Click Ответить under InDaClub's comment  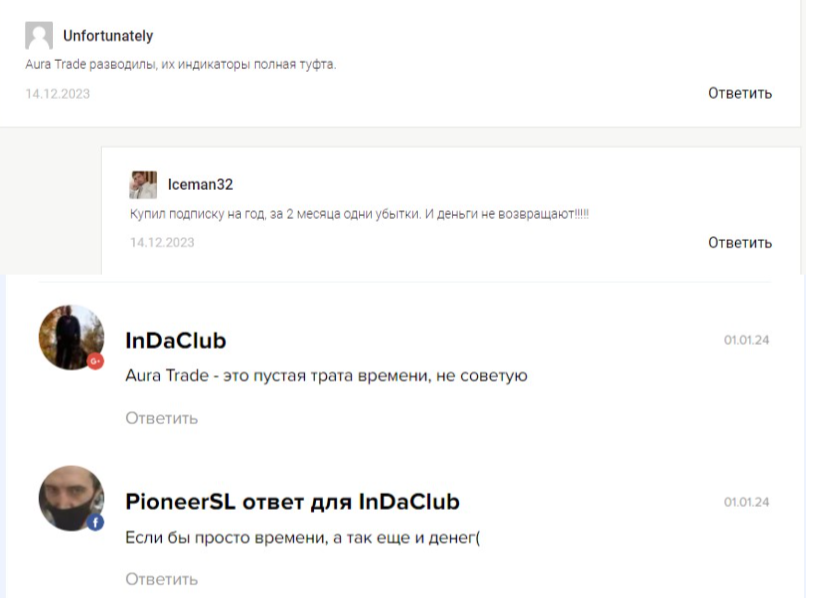161,418
